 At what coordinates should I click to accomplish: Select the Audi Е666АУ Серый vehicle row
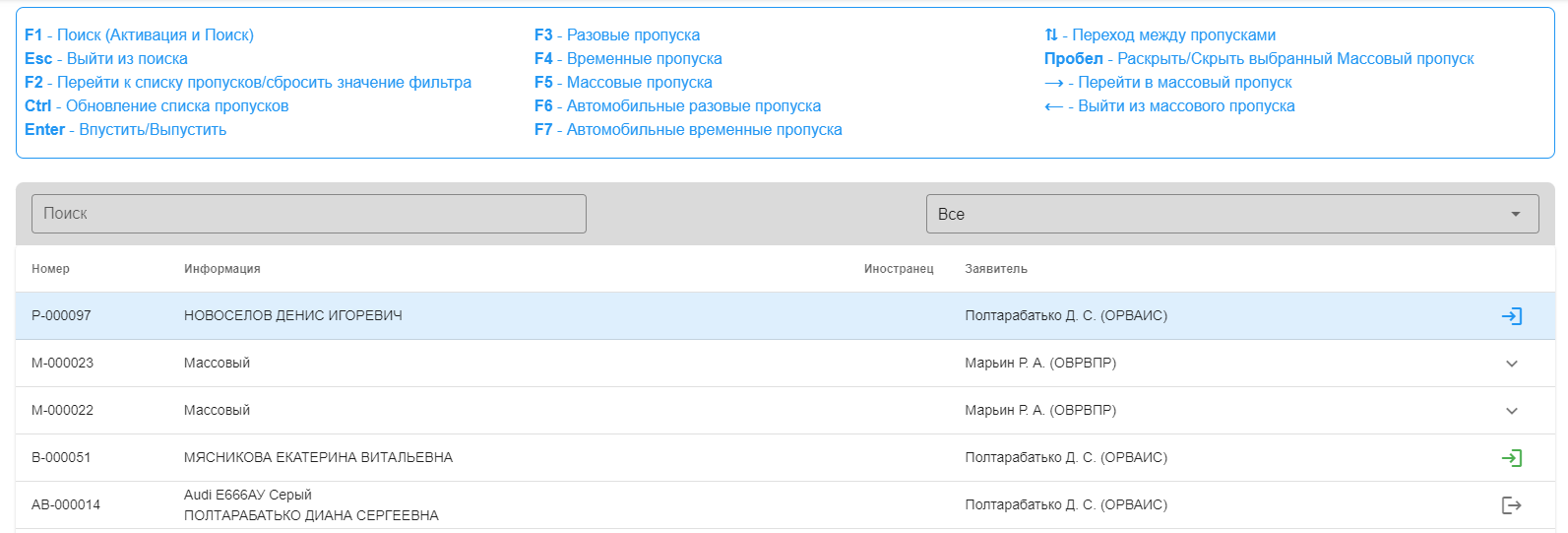[x=248, y=496]
